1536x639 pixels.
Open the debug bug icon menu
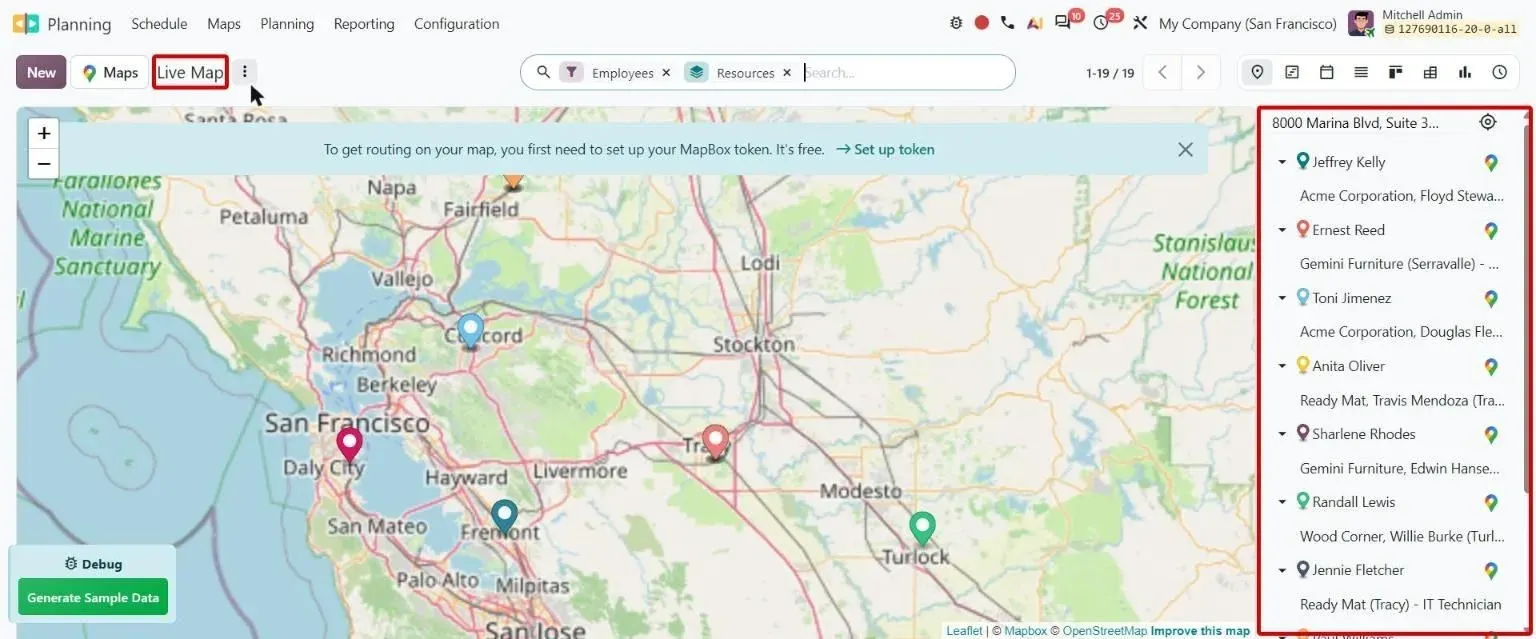click(x=956, y=23)
